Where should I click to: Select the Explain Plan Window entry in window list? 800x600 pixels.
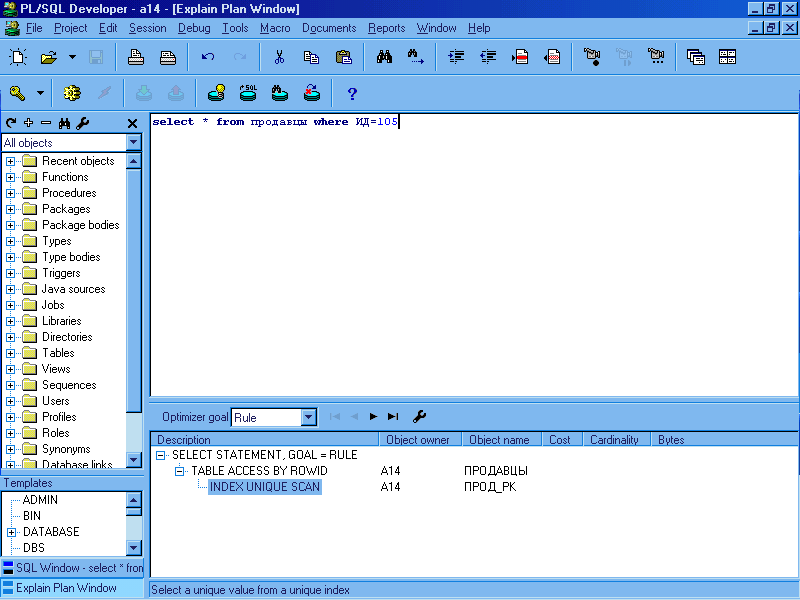pyautogui.click(x=73, y=588)
